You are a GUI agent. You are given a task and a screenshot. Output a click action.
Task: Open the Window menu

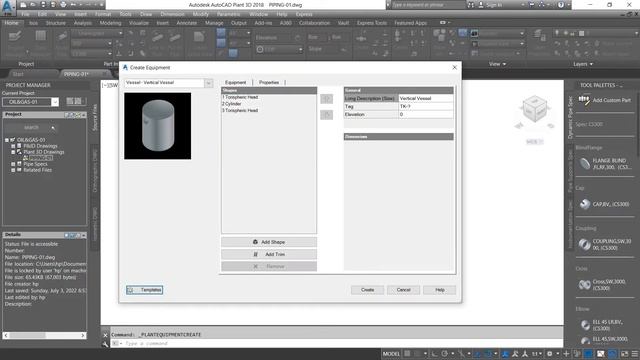coord(258,14)
